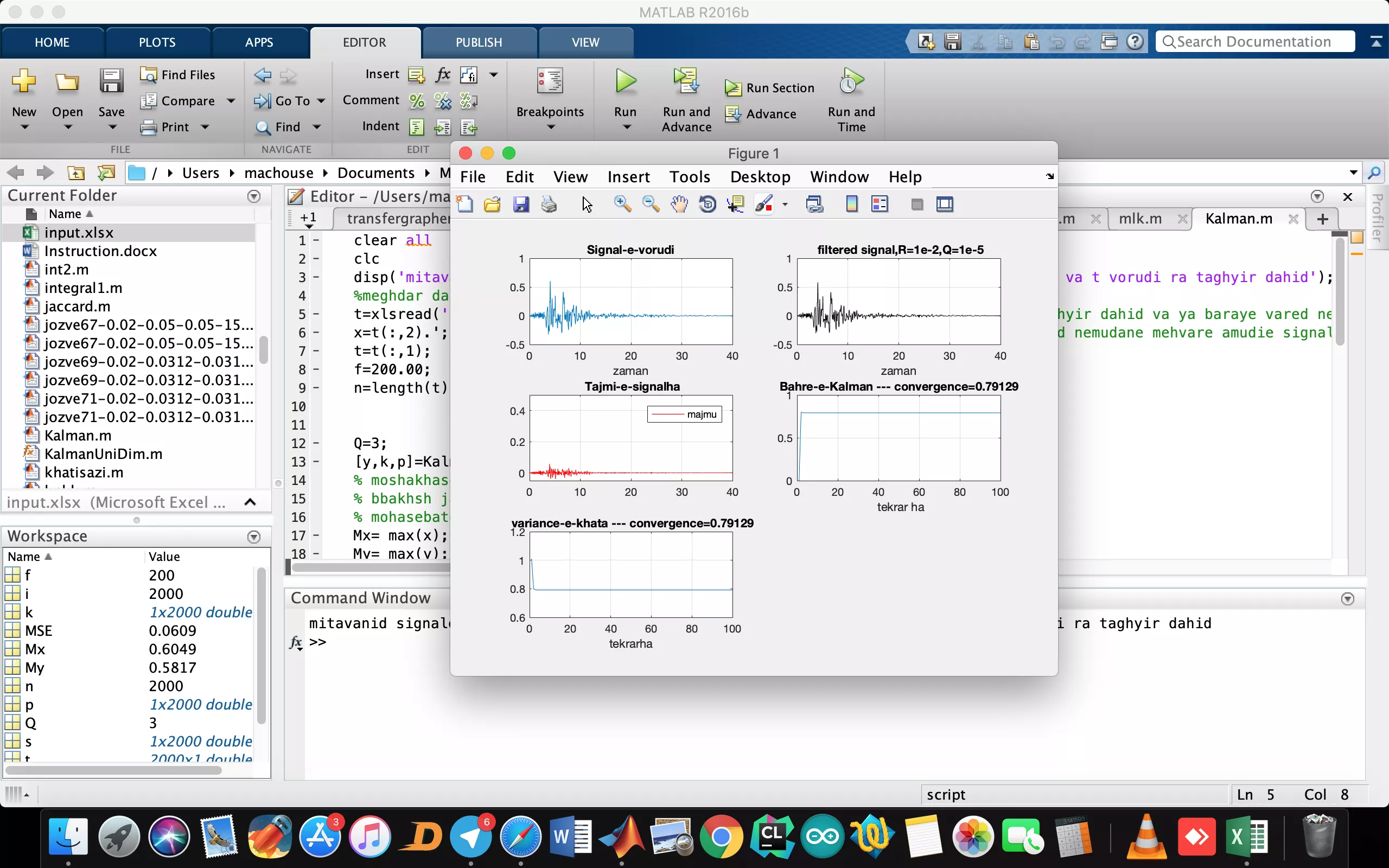Click the Save Figure floppy disk icon
The image size is (1389, 868).
click(x=520, y=204)
